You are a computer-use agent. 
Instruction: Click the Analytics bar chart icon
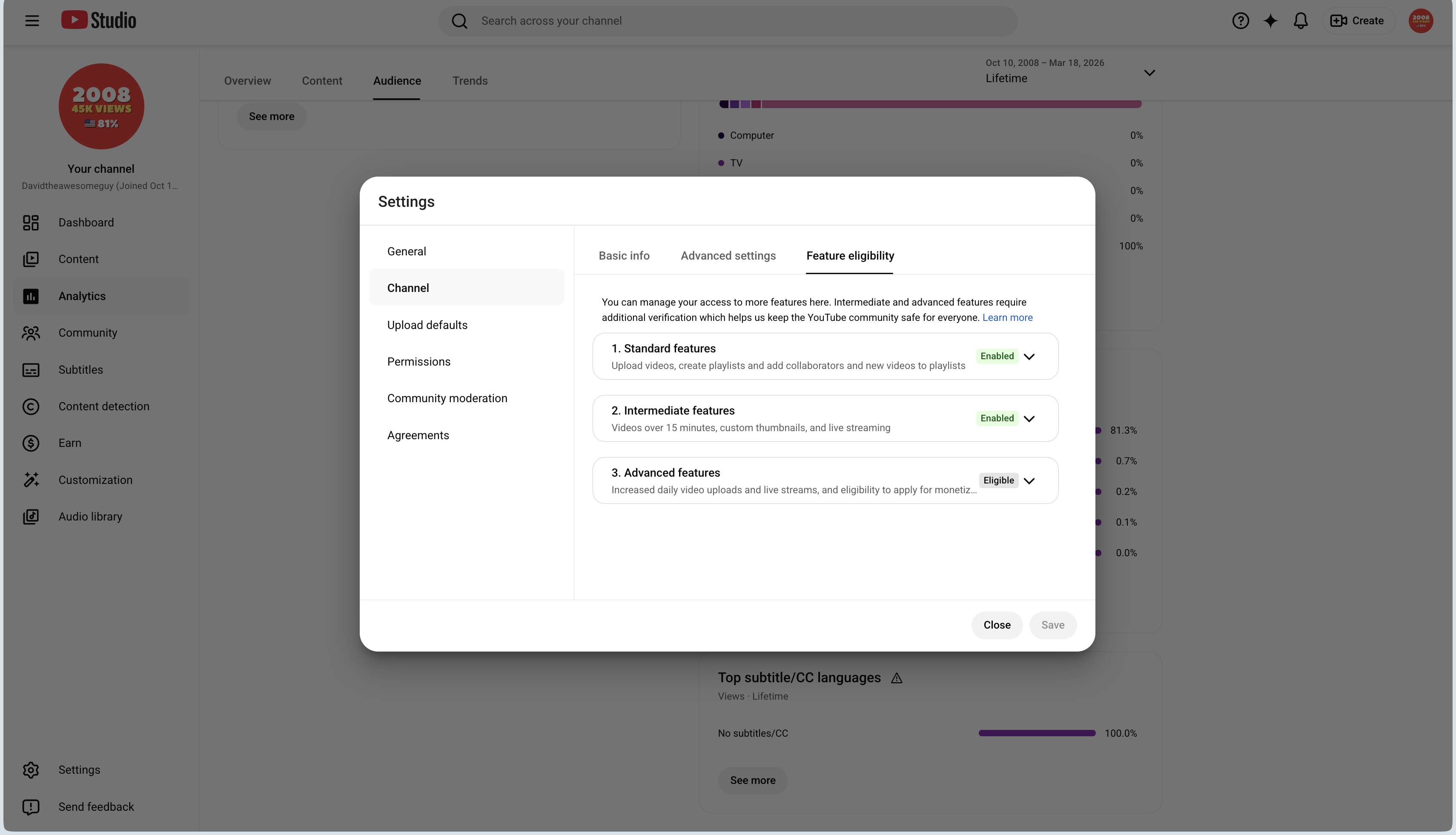(x=31, y=297)
